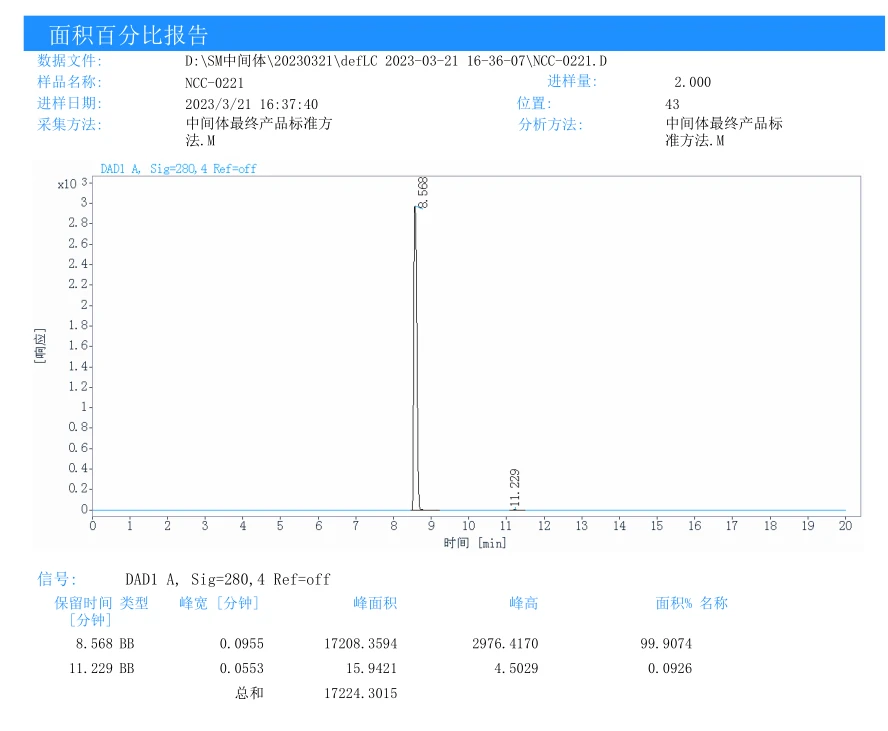Click peak area value 17208.3594
888x731 pixels.
[361, 644]
